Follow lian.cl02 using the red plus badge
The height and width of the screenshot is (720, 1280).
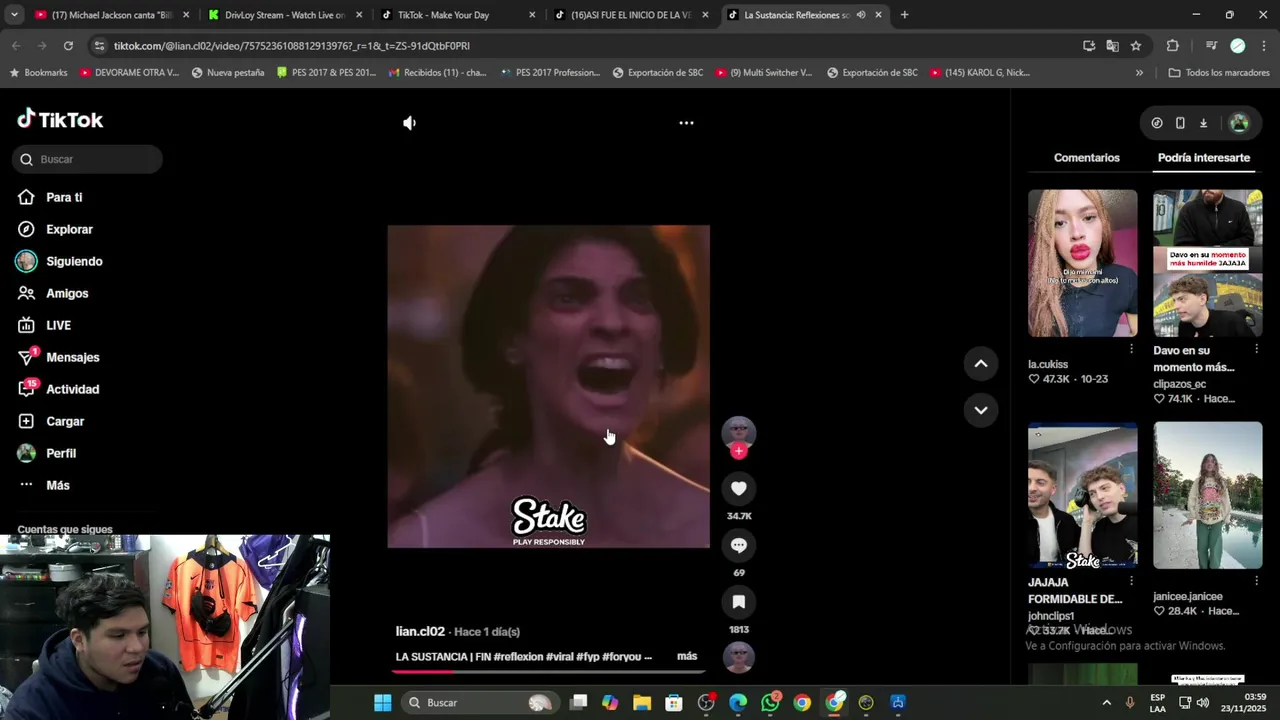coord(739,451)
